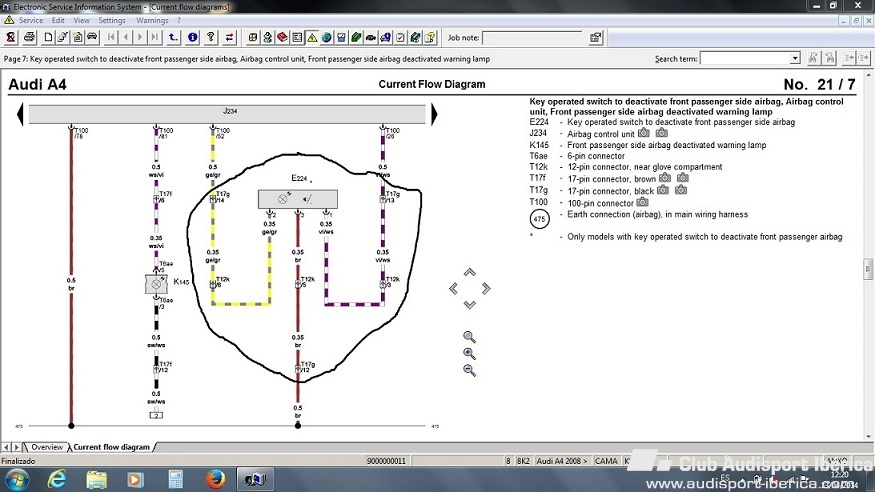Image resolution: width=875 pixels, height=492 pixels.
Task: Click the zoom in magnifier icon
Action: click(469, 354)
